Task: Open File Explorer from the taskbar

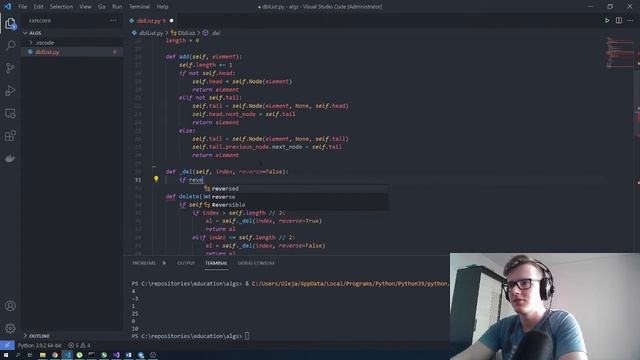Action: [42, 355]
